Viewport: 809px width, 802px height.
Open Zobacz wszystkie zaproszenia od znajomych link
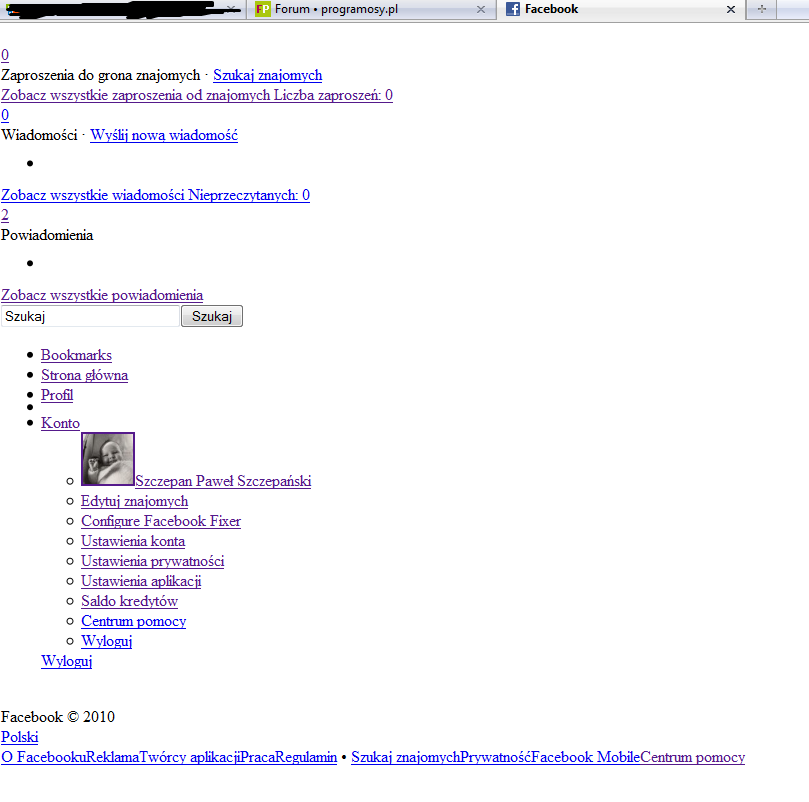[197, 95]
